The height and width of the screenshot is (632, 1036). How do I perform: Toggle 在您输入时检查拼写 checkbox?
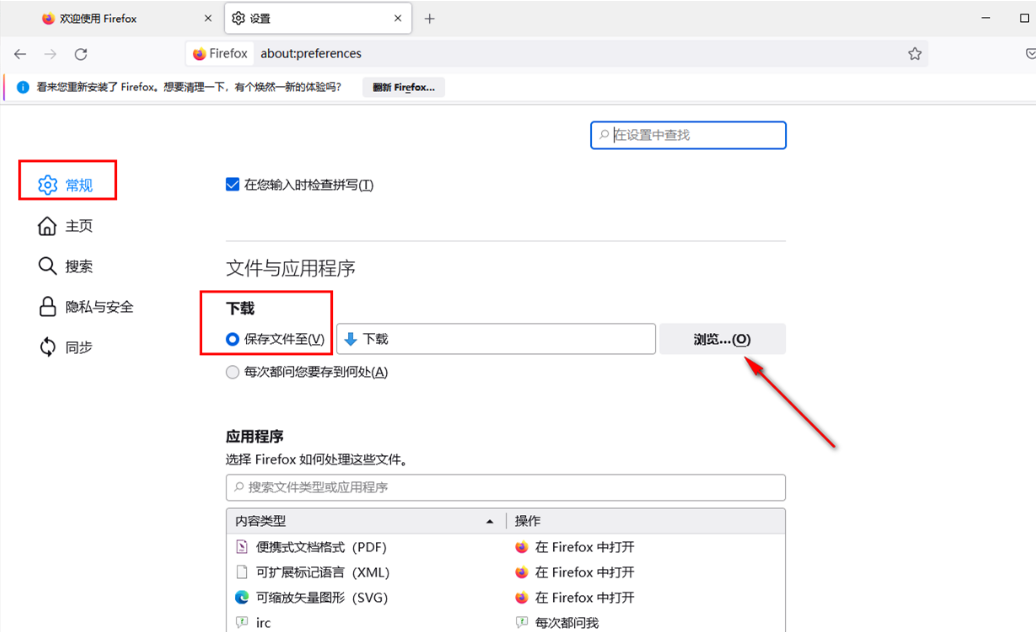coord(233,184)
